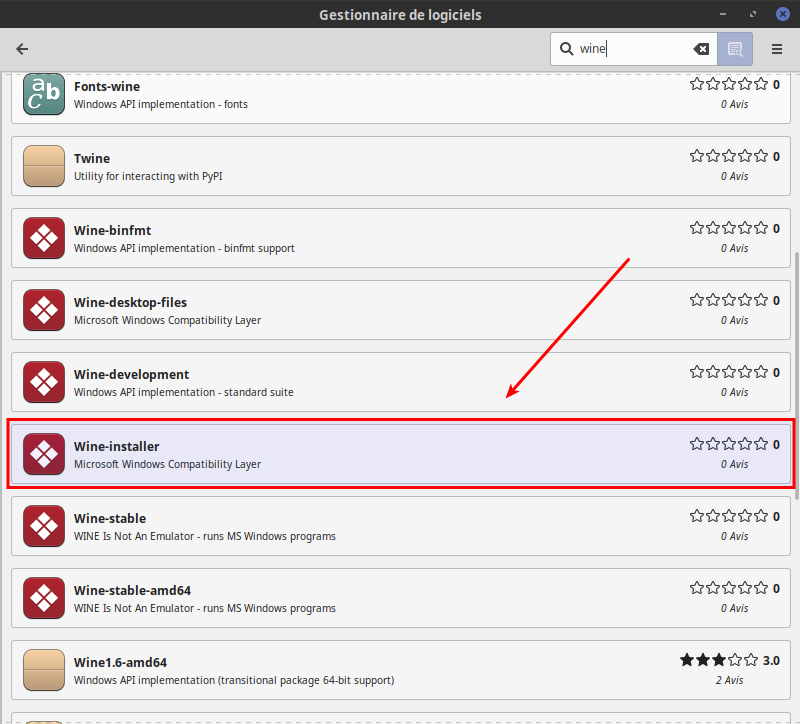Click Fonts-wine star rating
Viewport: 800px width, 724px height.
(x=729, y=84)
